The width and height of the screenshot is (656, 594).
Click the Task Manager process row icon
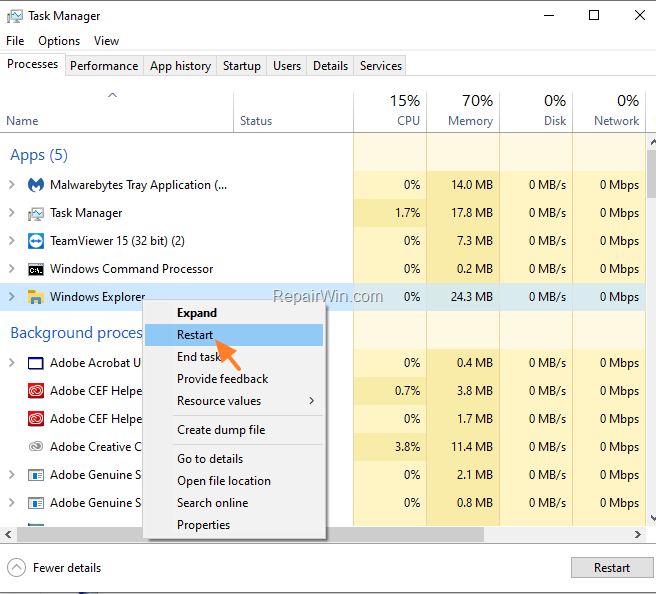[x=36, y=214]
